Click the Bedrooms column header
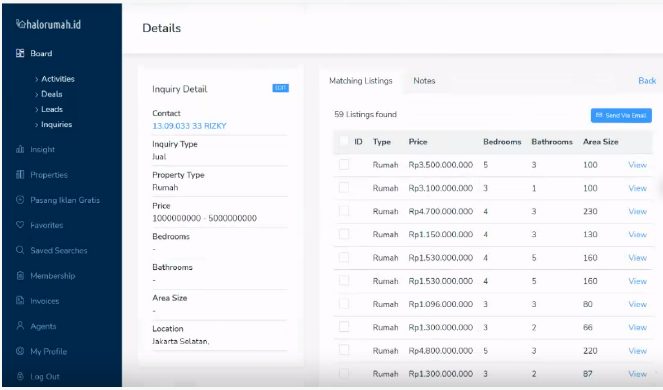This screenshot has height=390, width=663. (502, 142)
